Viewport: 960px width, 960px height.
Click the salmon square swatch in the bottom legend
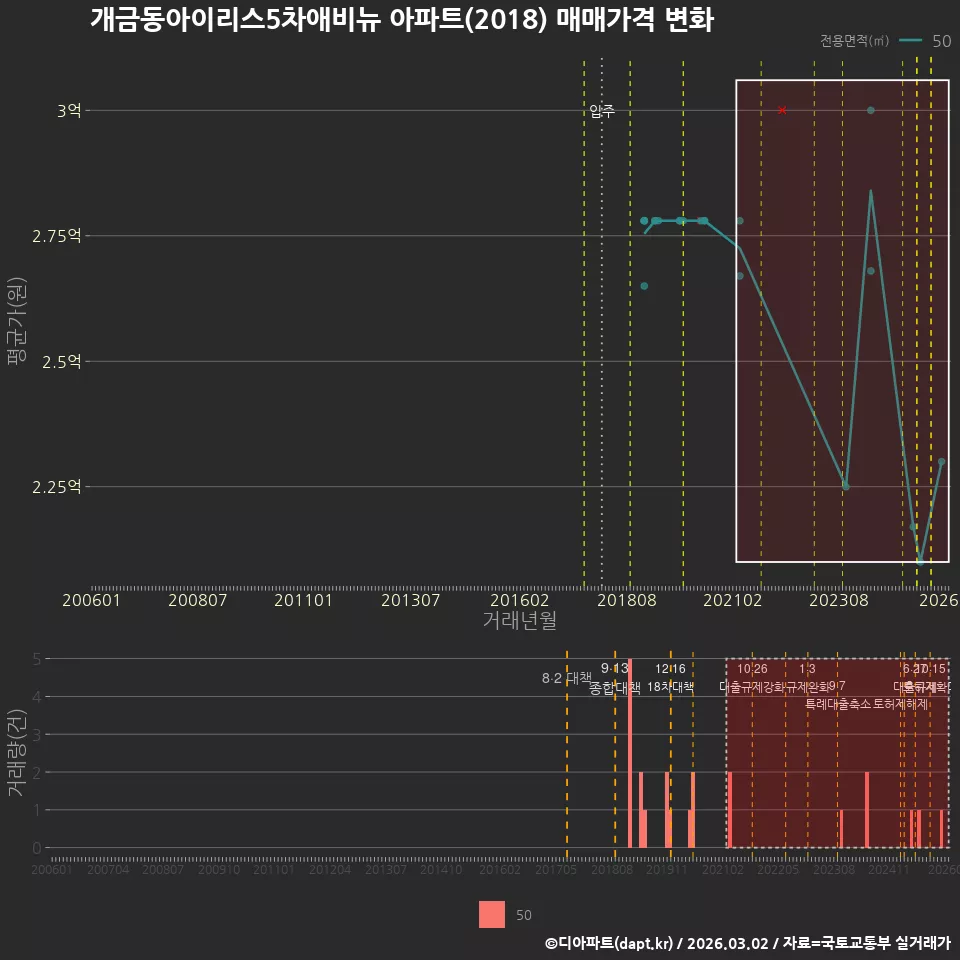click(492, 914)
